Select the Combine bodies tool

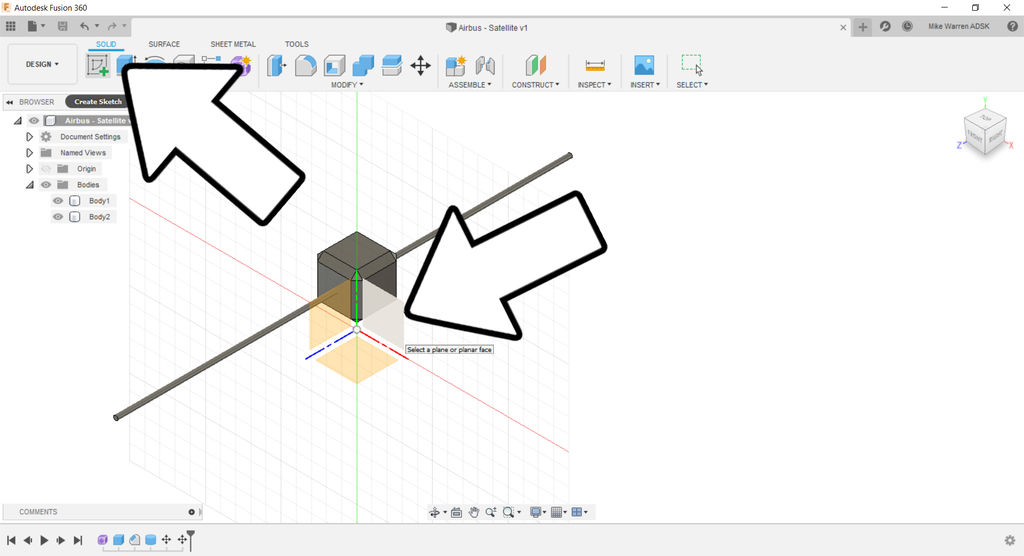click(x=363, y=65)
